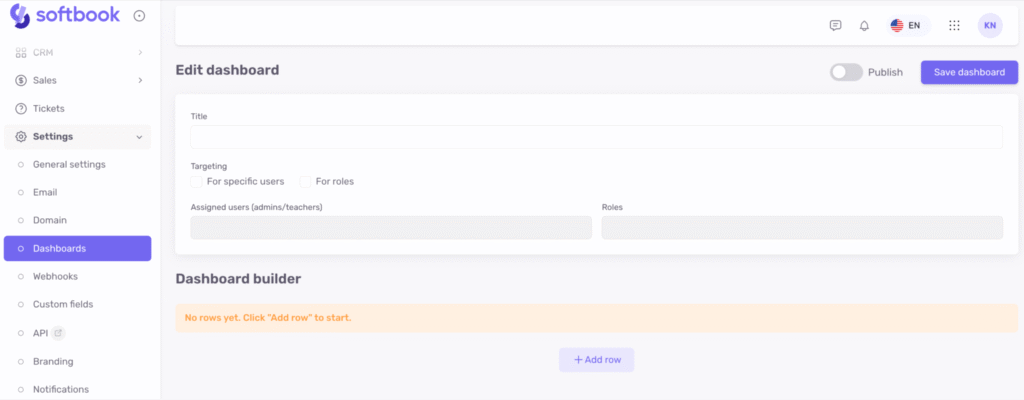Image resolution: width=1024 pixels, height=400 pixels.
Task: Toggle the Publish switch
Action: point(846,72)
